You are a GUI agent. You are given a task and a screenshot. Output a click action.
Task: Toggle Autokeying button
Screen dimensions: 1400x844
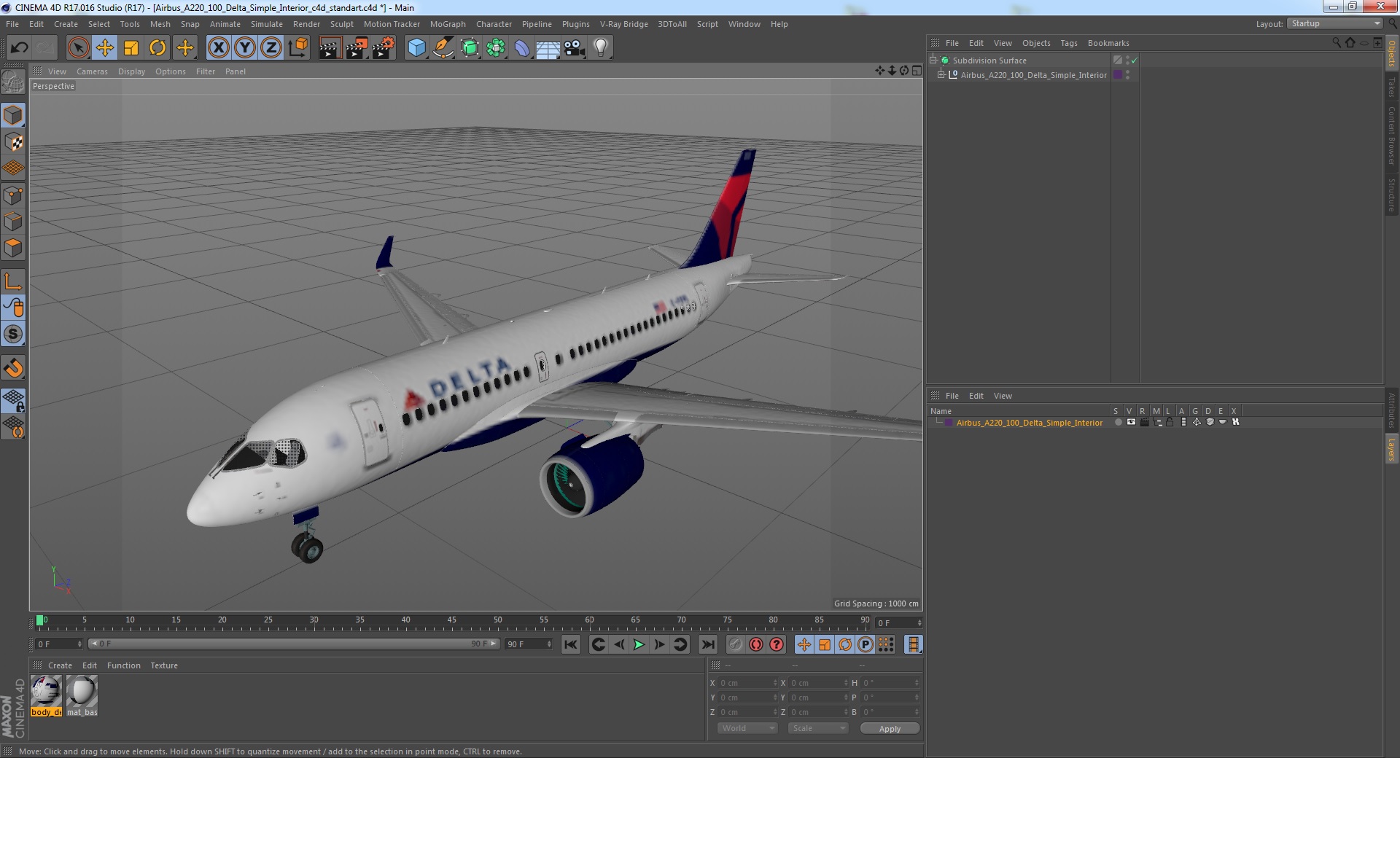click(x=756, y=644)
